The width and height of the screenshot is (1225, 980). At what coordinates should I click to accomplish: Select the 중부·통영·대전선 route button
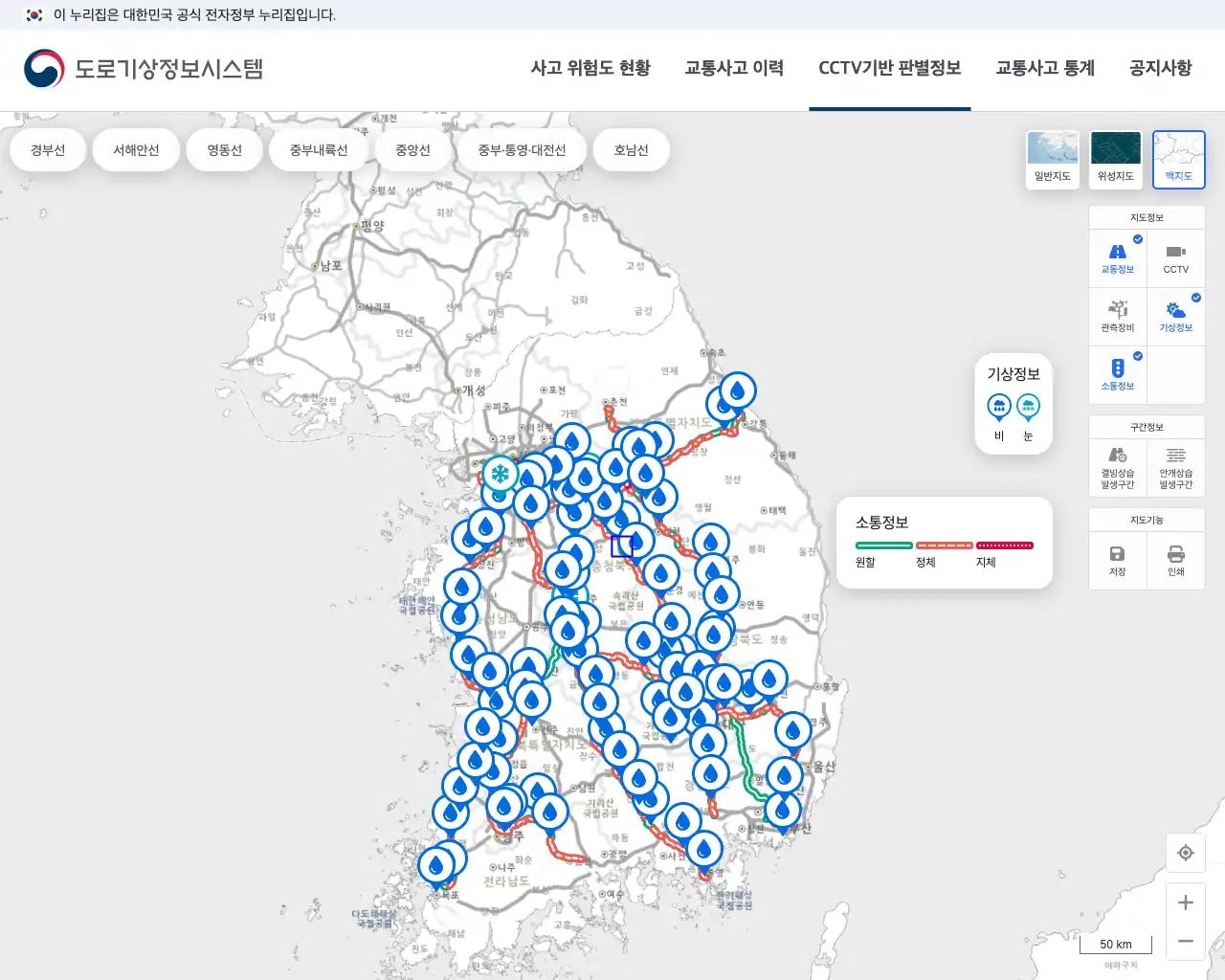(522, 150)
